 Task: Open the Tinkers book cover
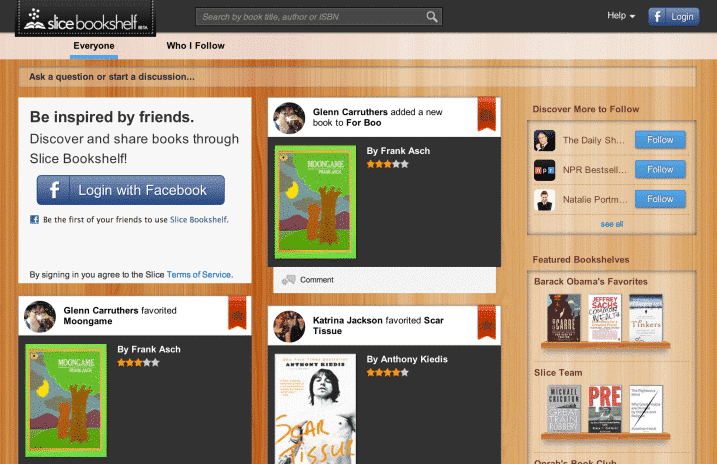pos(646,318)
